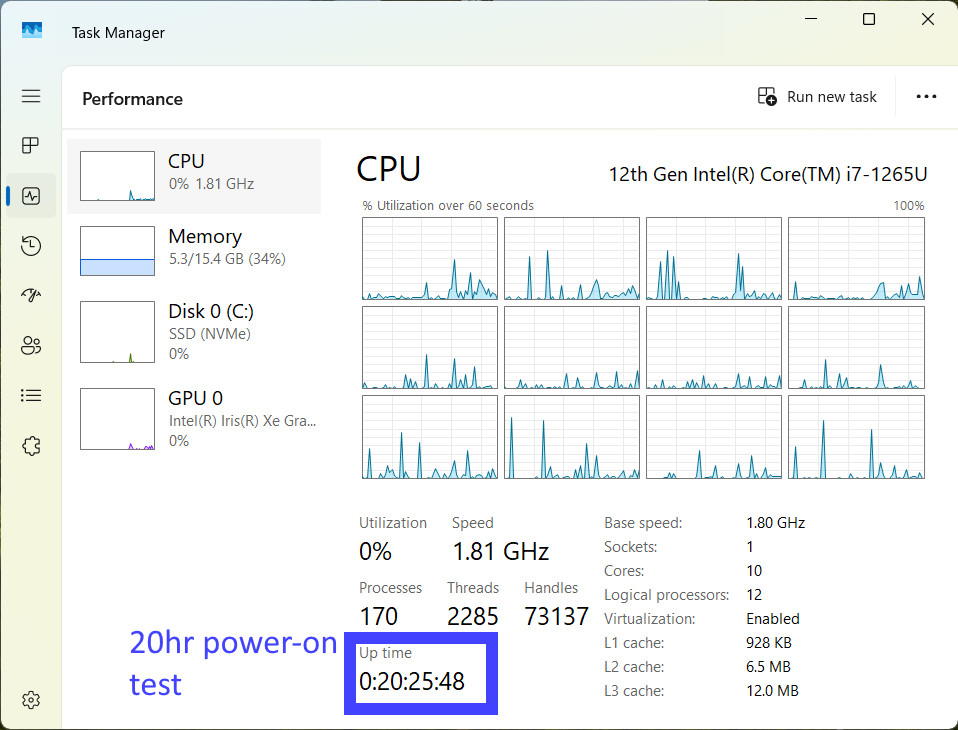Screen dimensions: 958x730
Task: Maximize the Task Manager window
Action: 869,19
